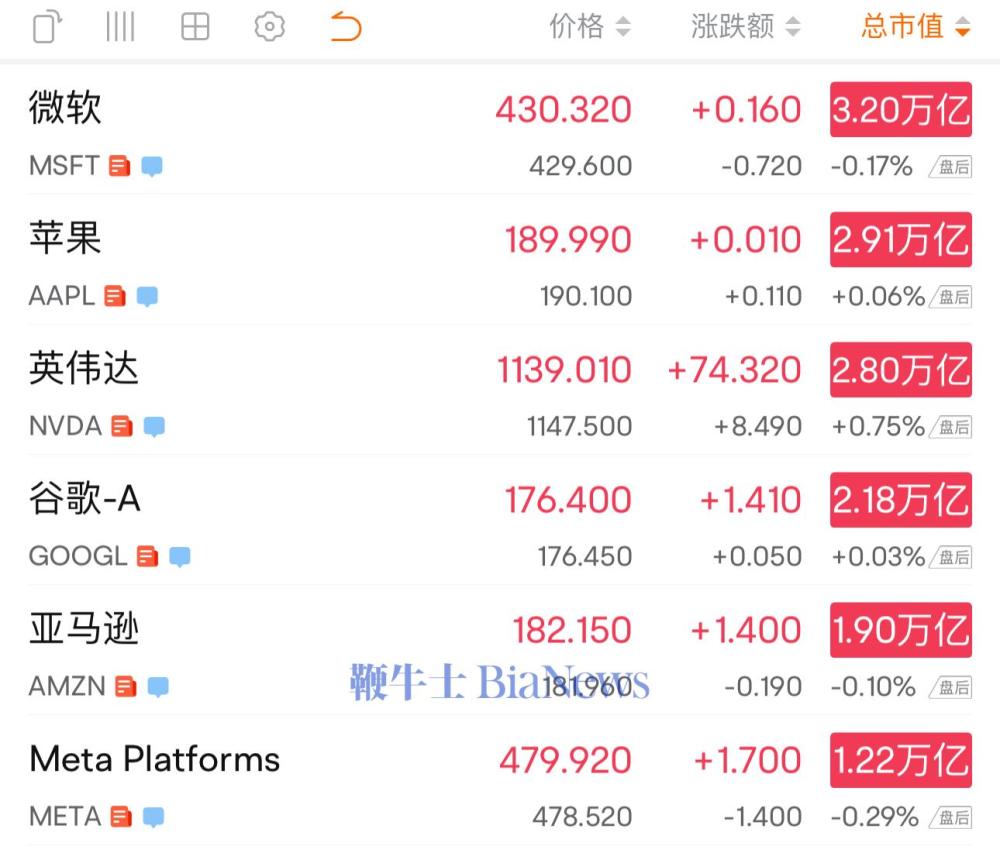Open MSFT orange news document icon
Screen dimensions: 1000x853
119,166
